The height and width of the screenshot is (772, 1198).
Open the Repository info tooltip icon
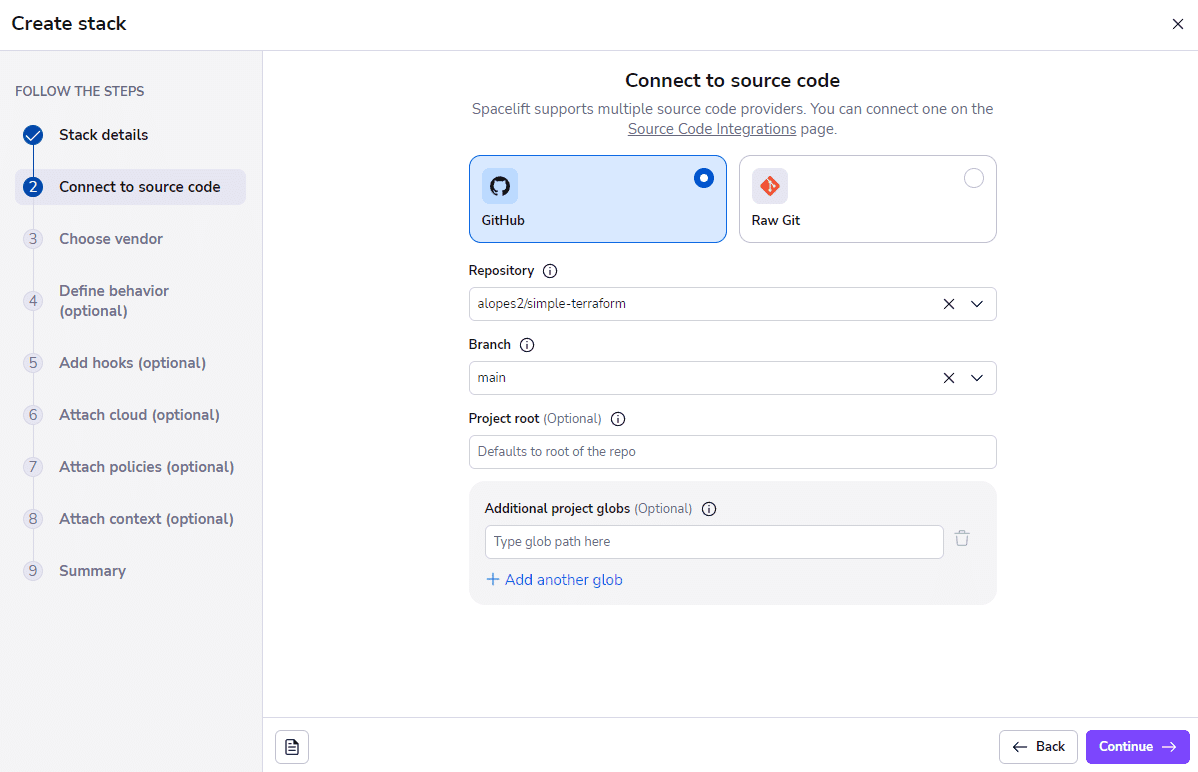[550, 270]
